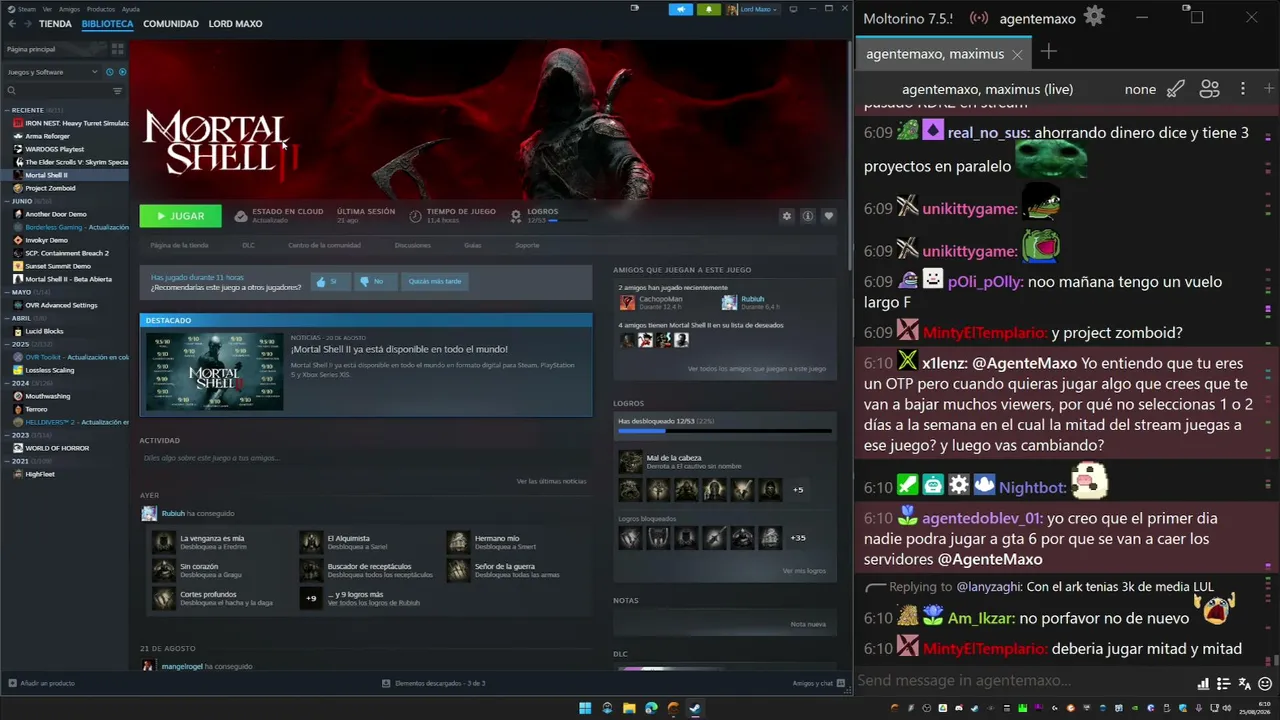Open Ver mis logros link
The image size is (1280, 720).
pos(804,571)
